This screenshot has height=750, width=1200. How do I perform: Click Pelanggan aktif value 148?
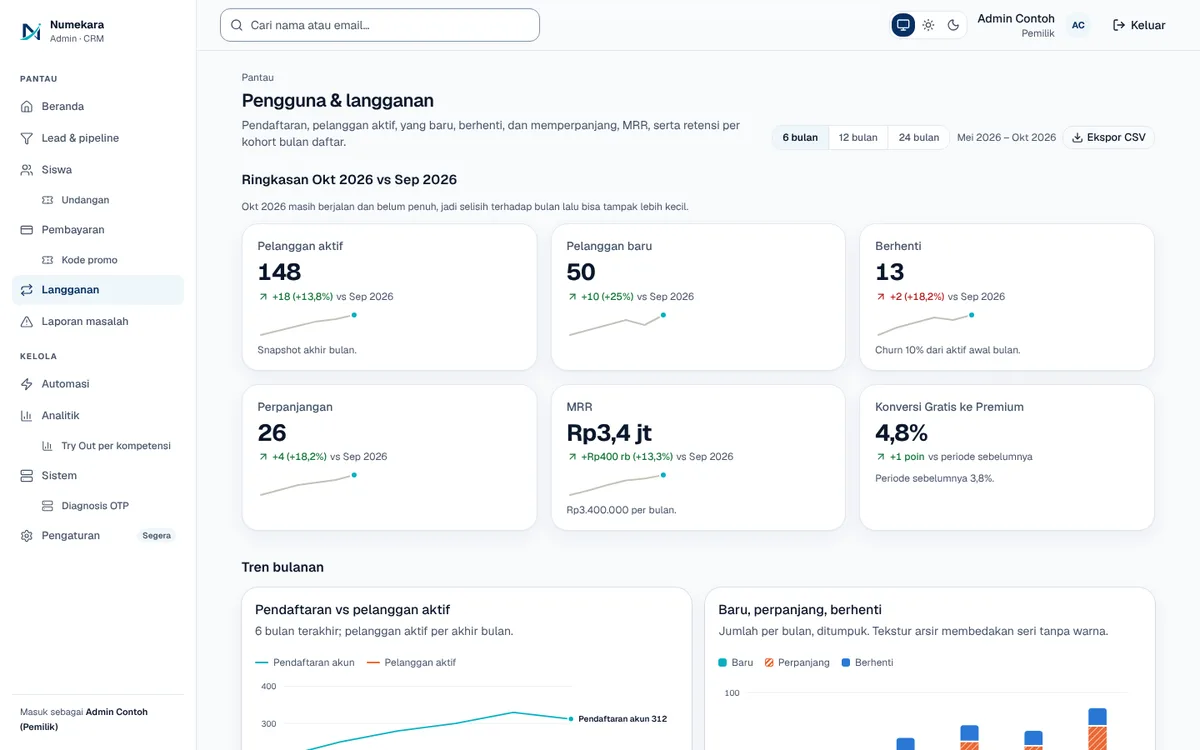click(x=279, y=272)
